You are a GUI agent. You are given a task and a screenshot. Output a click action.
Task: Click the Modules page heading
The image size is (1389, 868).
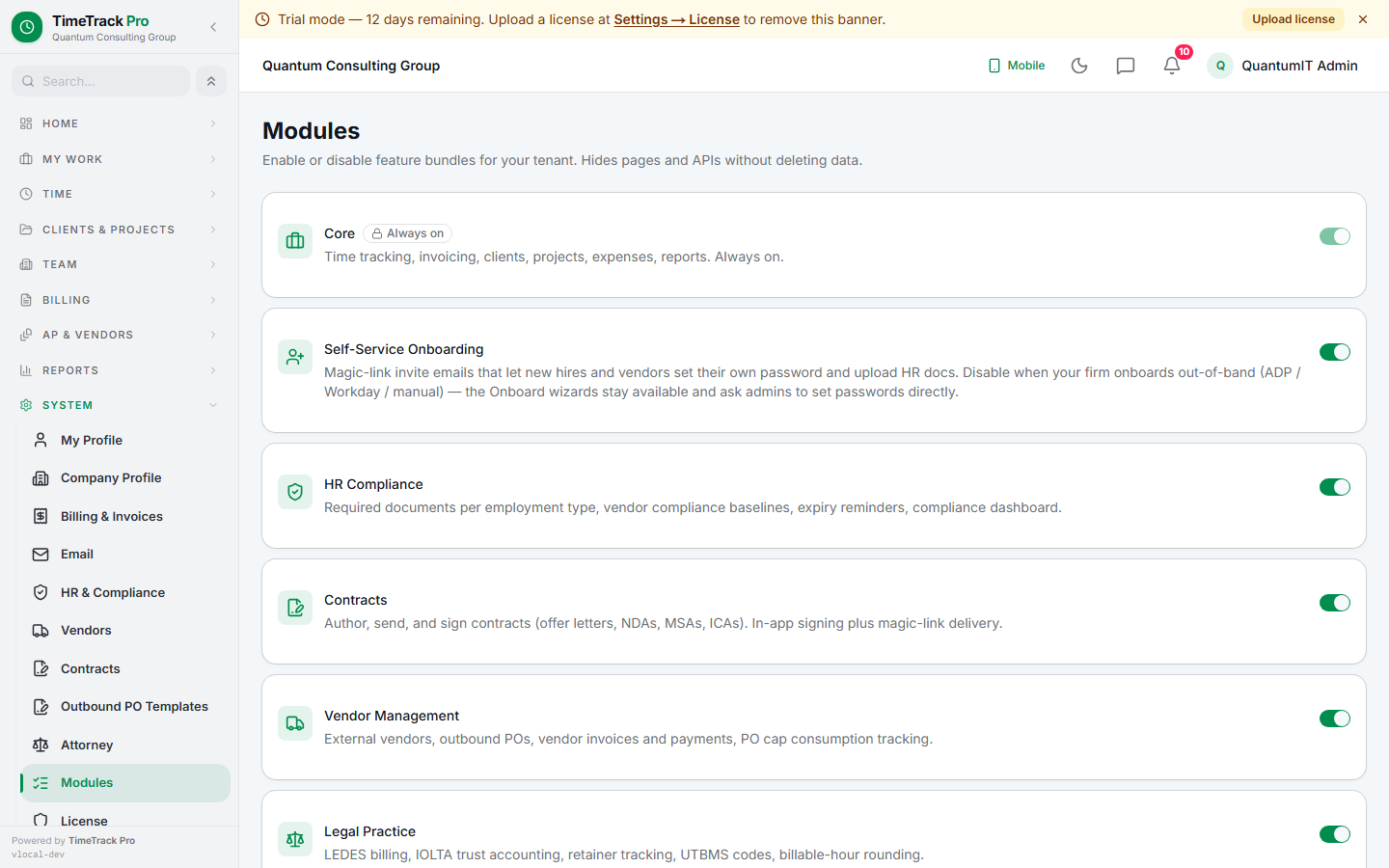point(311,130)
